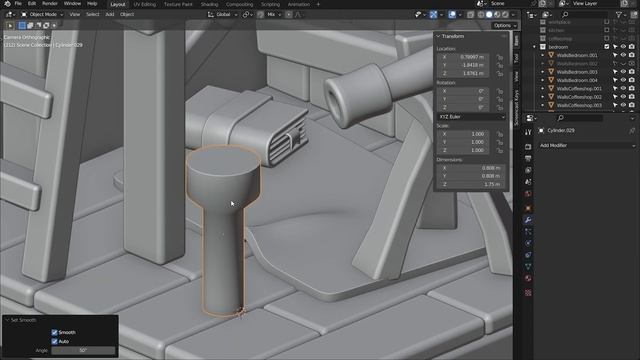640x360 pixels.
Task: Switch to the Texture Paint workspace tab
Action: (x=178, y=4)
